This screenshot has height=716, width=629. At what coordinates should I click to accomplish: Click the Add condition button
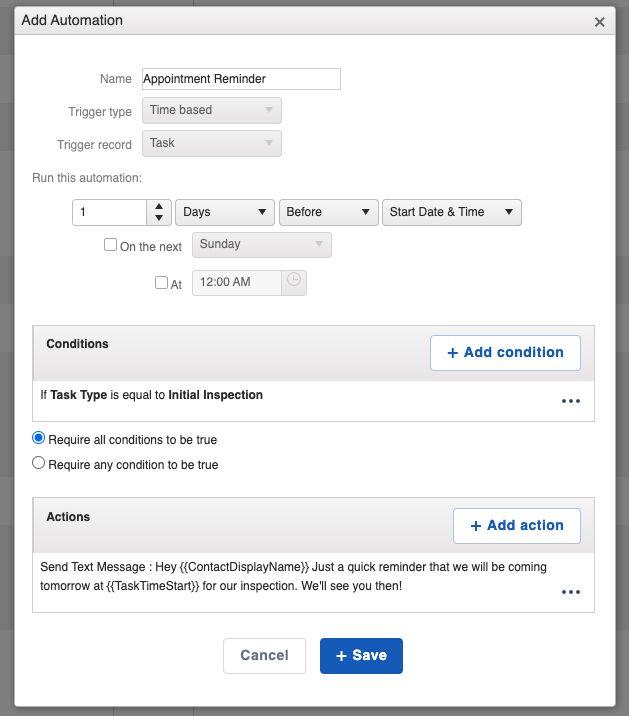tap(505, 353)
